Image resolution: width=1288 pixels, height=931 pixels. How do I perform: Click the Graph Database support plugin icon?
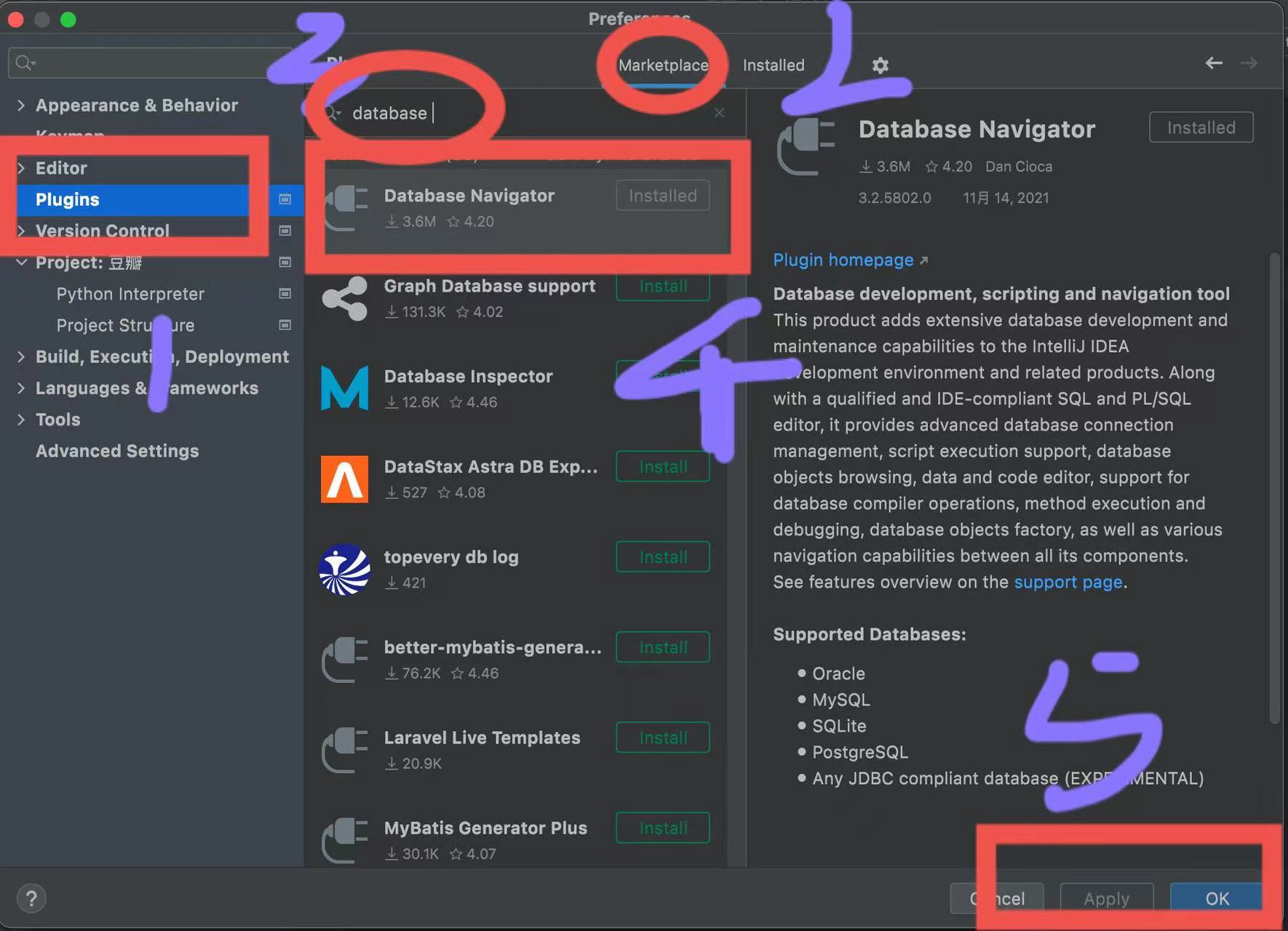(344, 298)
